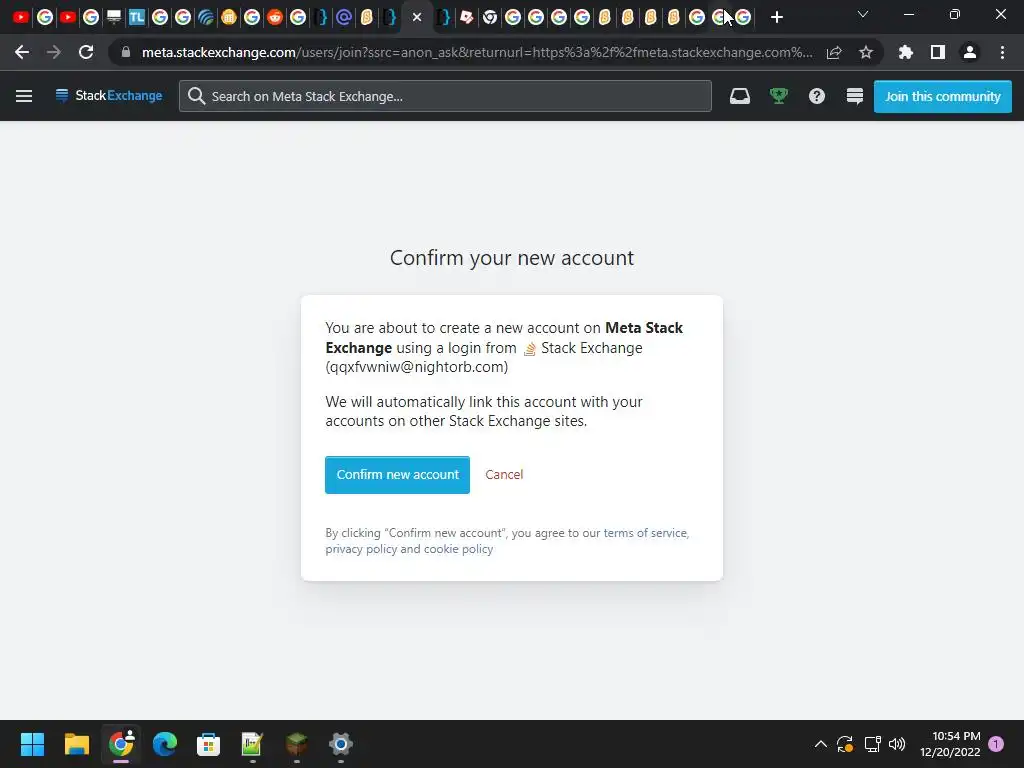
Task: Open the Settings gear on the taskbar
Action: point(340,744)
